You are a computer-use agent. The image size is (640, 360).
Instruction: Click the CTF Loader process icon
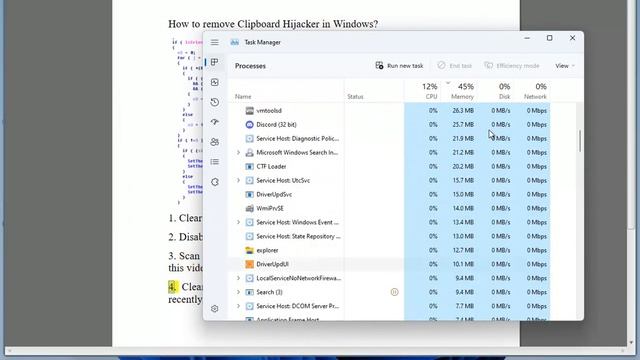(249, 167)
